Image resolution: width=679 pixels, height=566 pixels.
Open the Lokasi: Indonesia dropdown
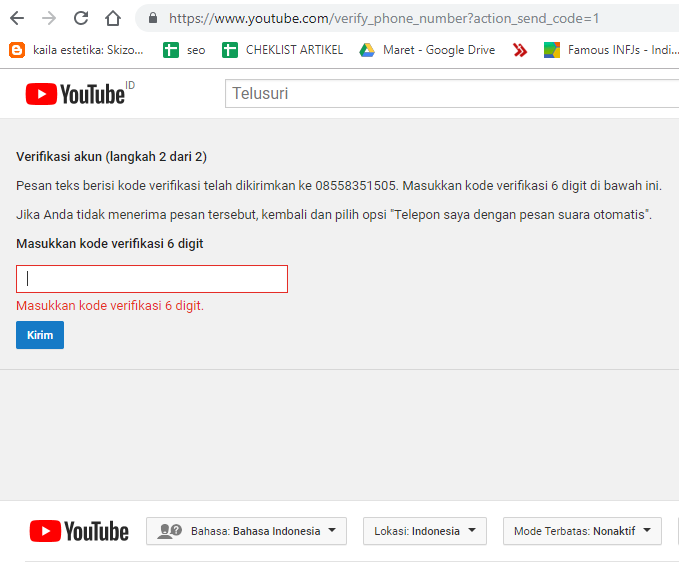425,531
